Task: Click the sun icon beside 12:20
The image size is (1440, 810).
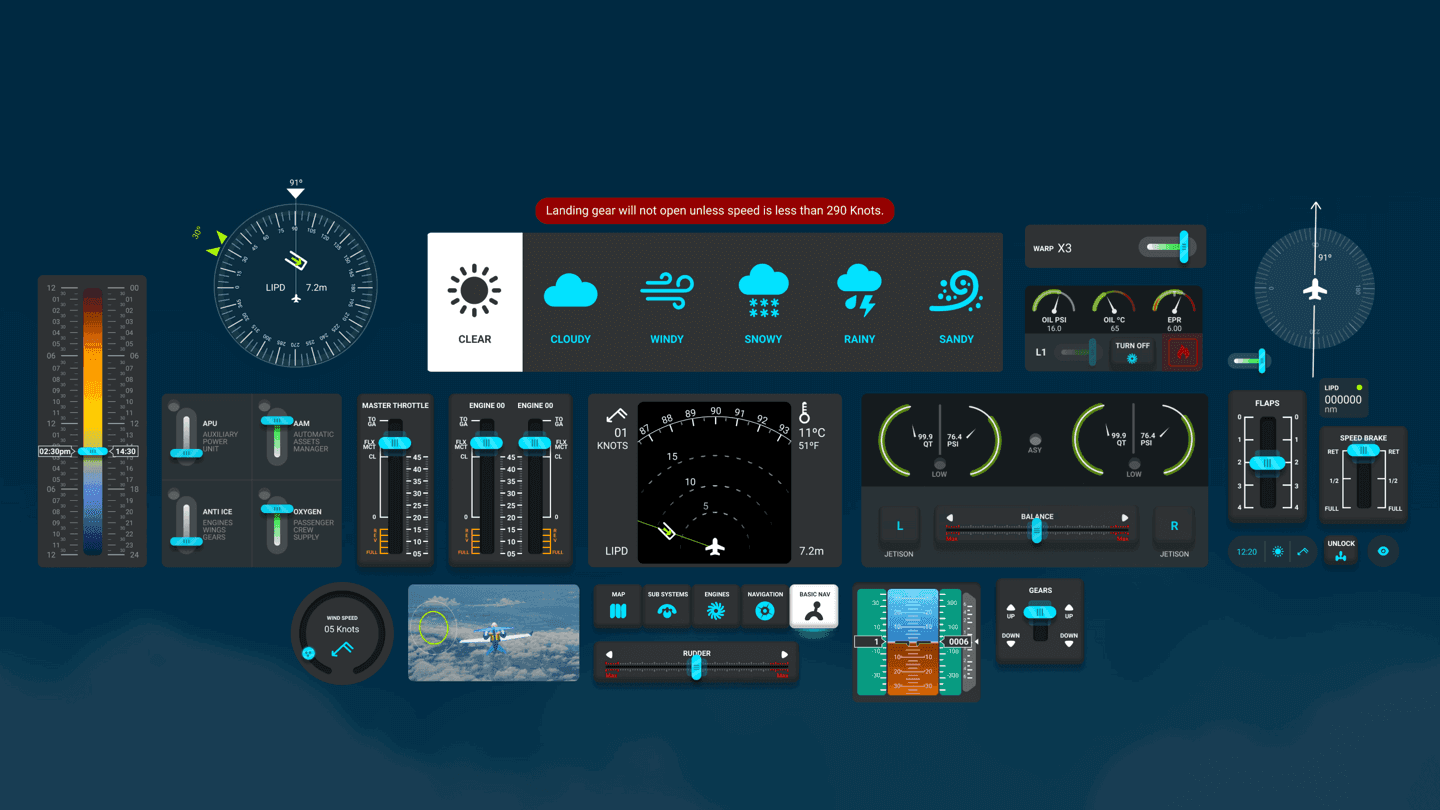Action: click(1278, 552)
